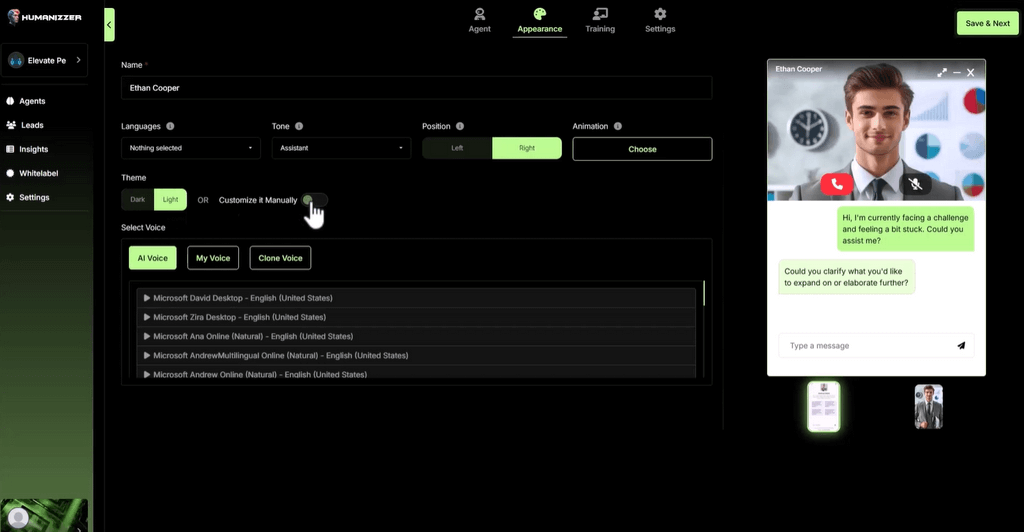Click the muted microphone icon
This screenshot has width=1024, height=532.
tap(914, 183)
